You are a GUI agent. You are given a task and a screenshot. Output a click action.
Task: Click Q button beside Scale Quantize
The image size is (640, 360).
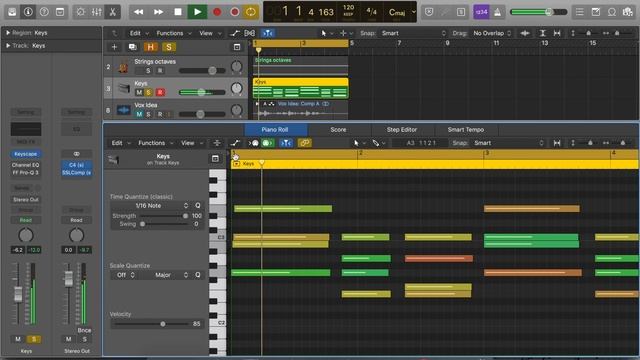tap(198, 275)
